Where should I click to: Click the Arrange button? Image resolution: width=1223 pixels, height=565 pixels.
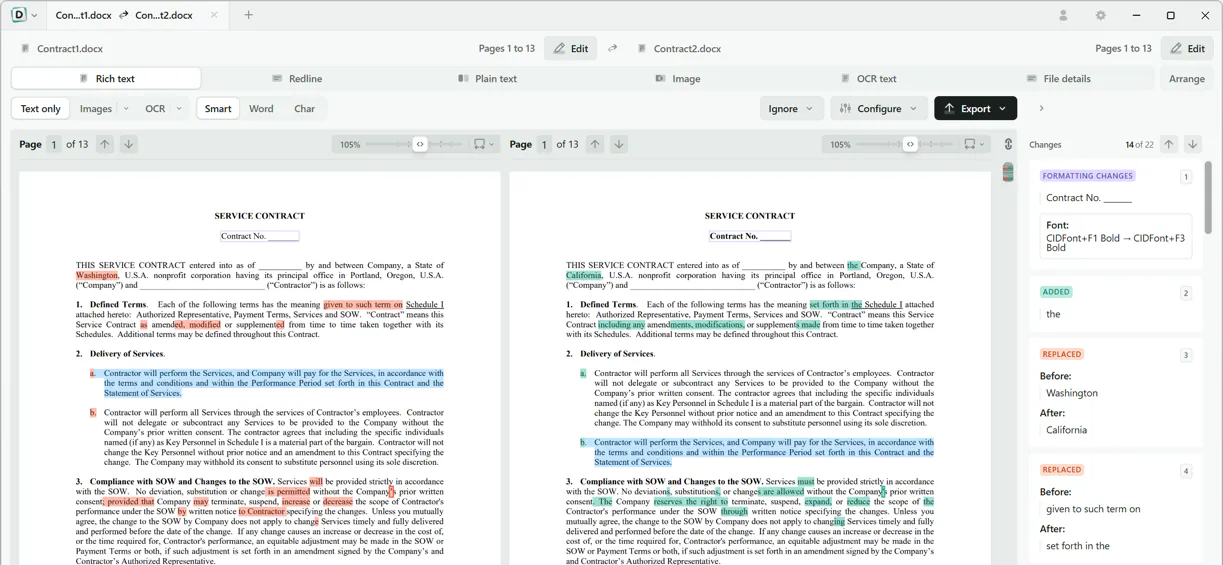coord(1187,78)
